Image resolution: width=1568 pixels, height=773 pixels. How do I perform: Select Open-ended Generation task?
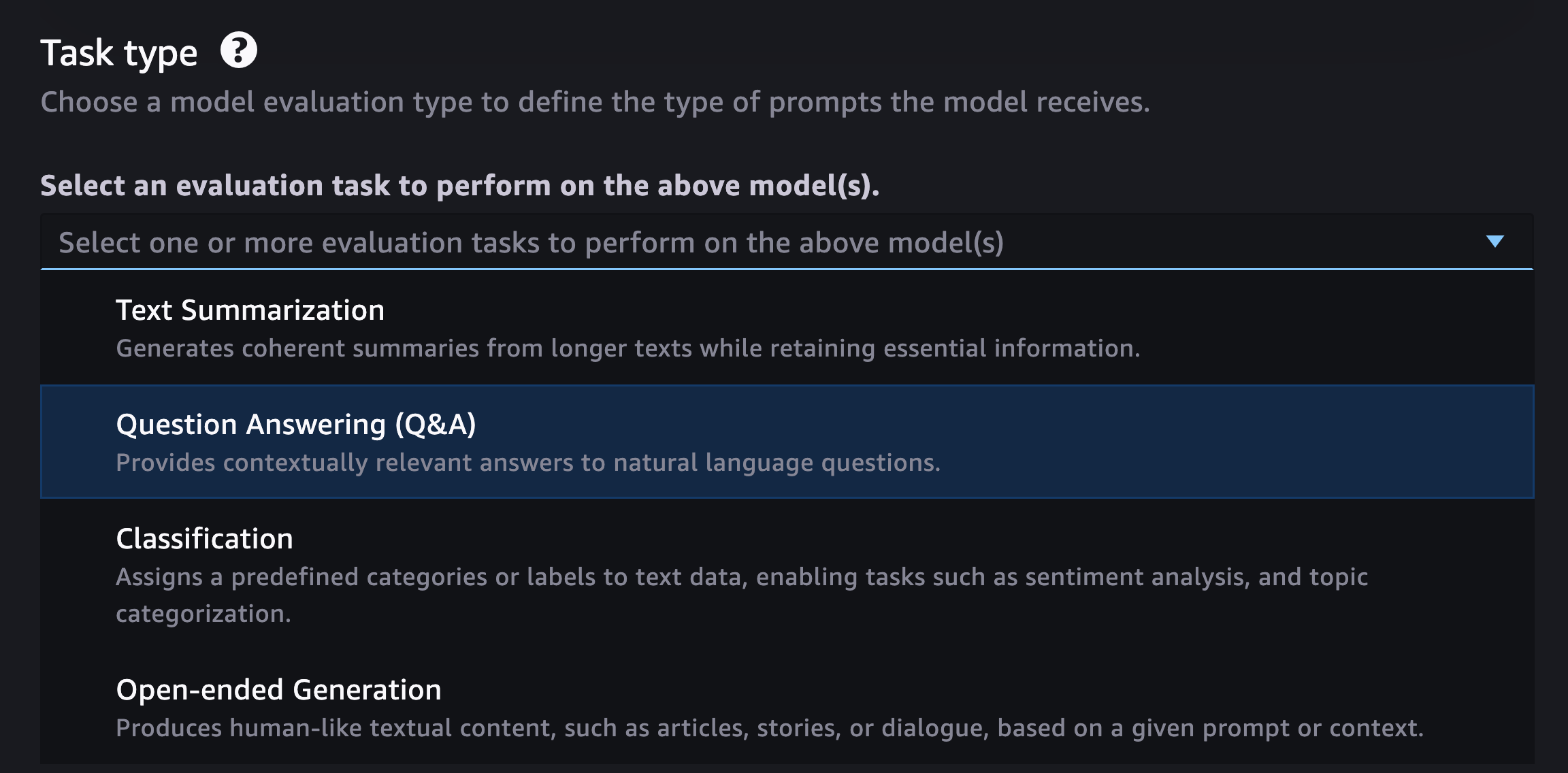tap(787, 708)
